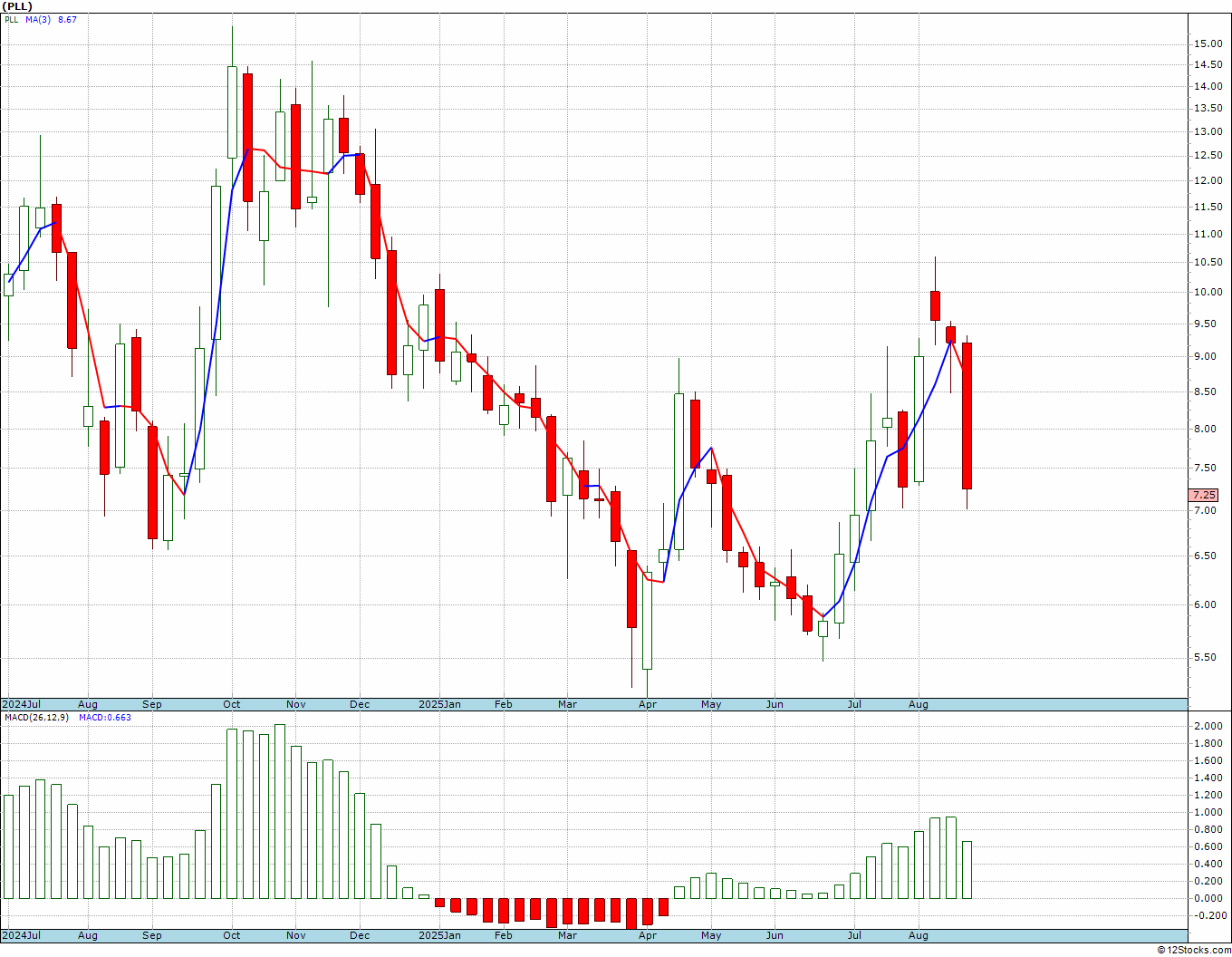The width and height of the screenshot is (1232, 957).
Task: Click the 14.00 price axis label
Action: point(1207,86)
